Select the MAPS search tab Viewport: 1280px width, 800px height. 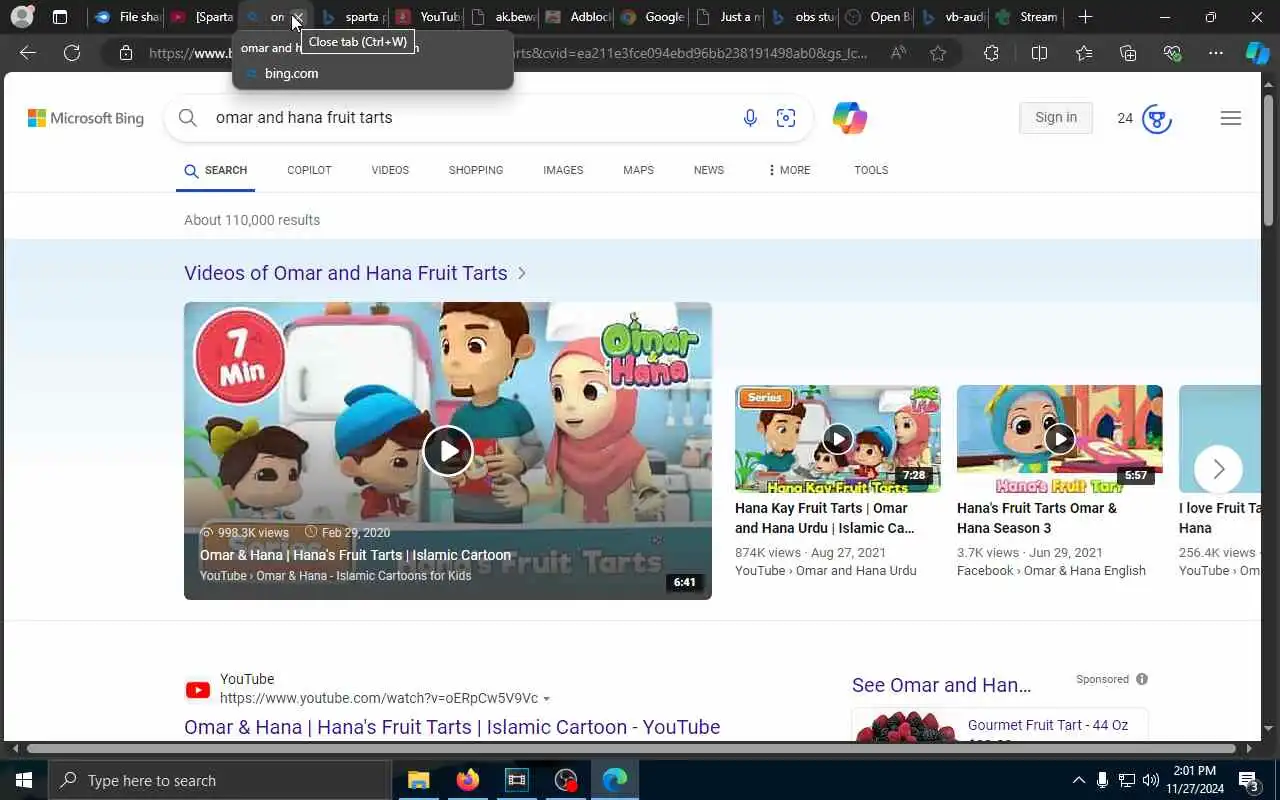[x=638, y=170]
